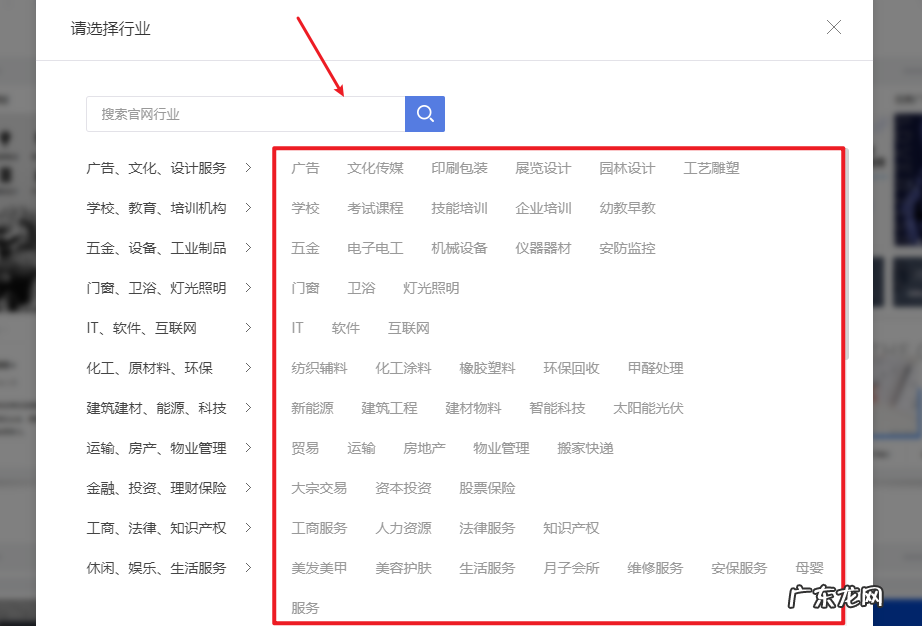This screenshot has width=922, height=626.
Task: Select the 知识产权 industry tag
Action: click(x=570, y=528)
